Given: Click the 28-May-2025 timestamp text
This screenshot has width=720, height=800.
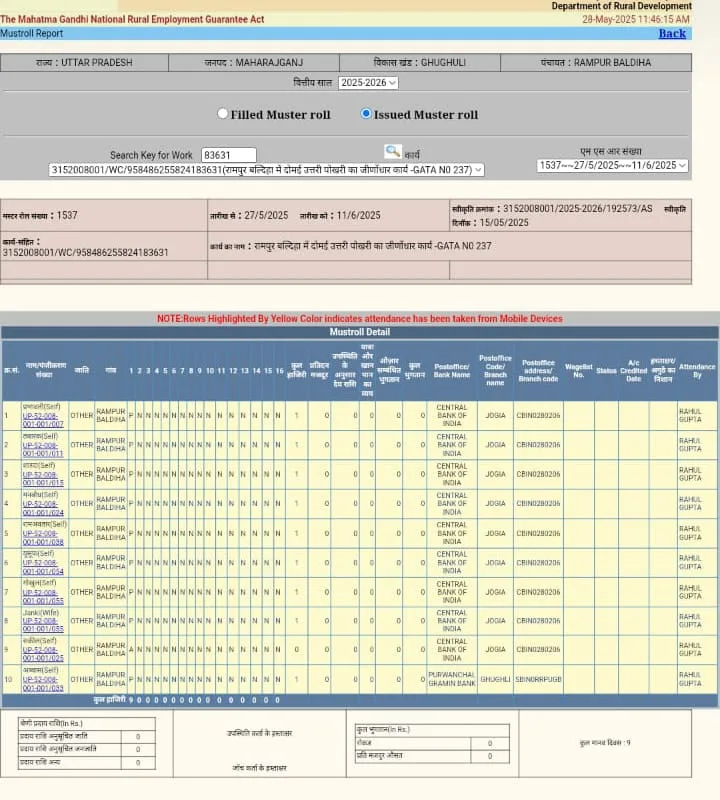Looking at the screenshot, I should pyautogui.click(x=636, y=19).
